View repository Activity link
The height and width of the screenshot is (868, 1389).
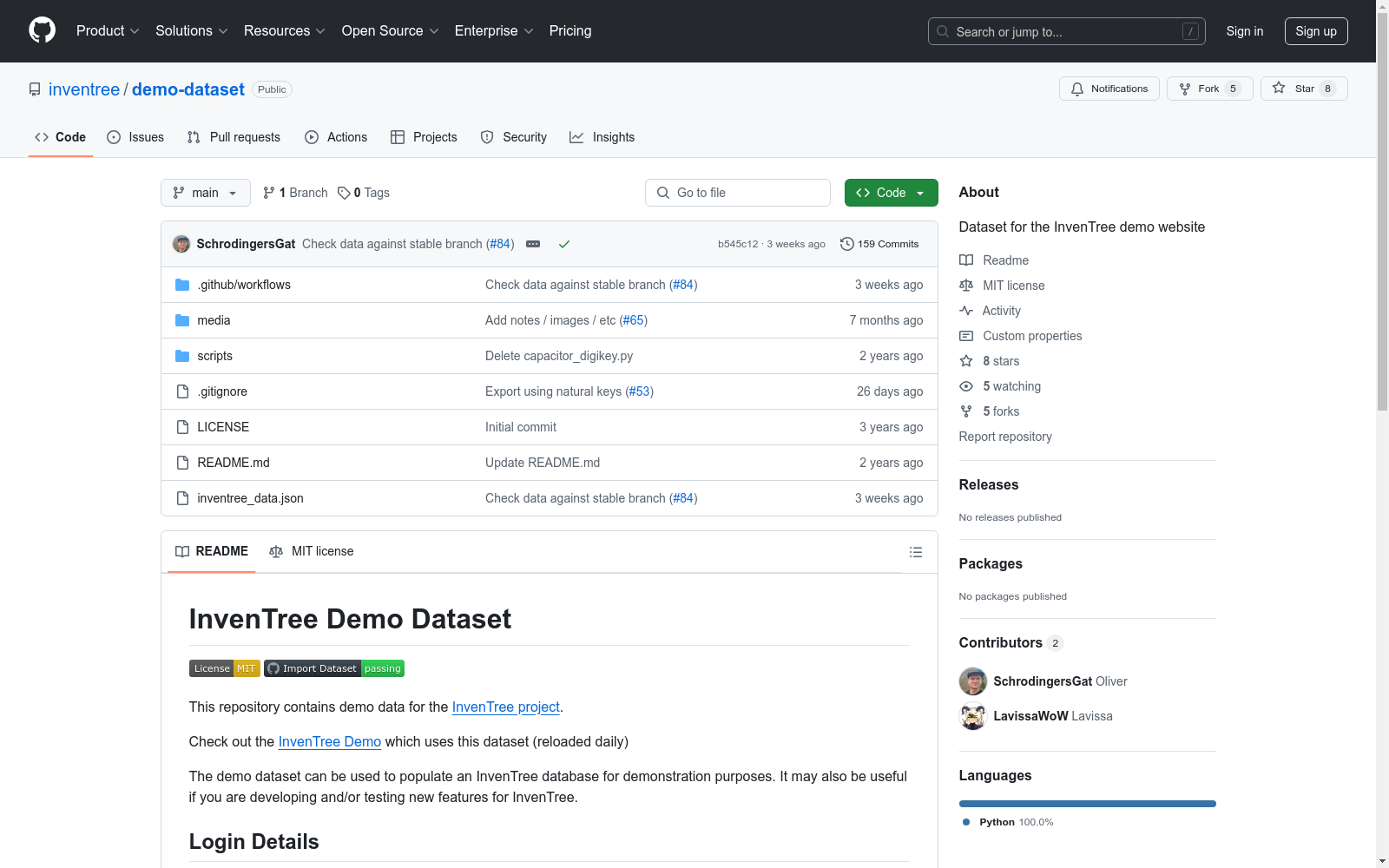click(990, 311)
